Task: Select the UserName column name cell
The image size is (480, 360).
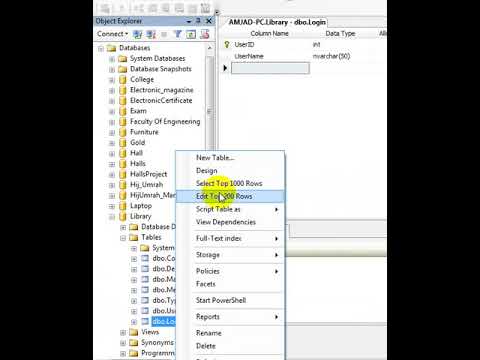Action: pyautogui.click(x=249, y=56)
